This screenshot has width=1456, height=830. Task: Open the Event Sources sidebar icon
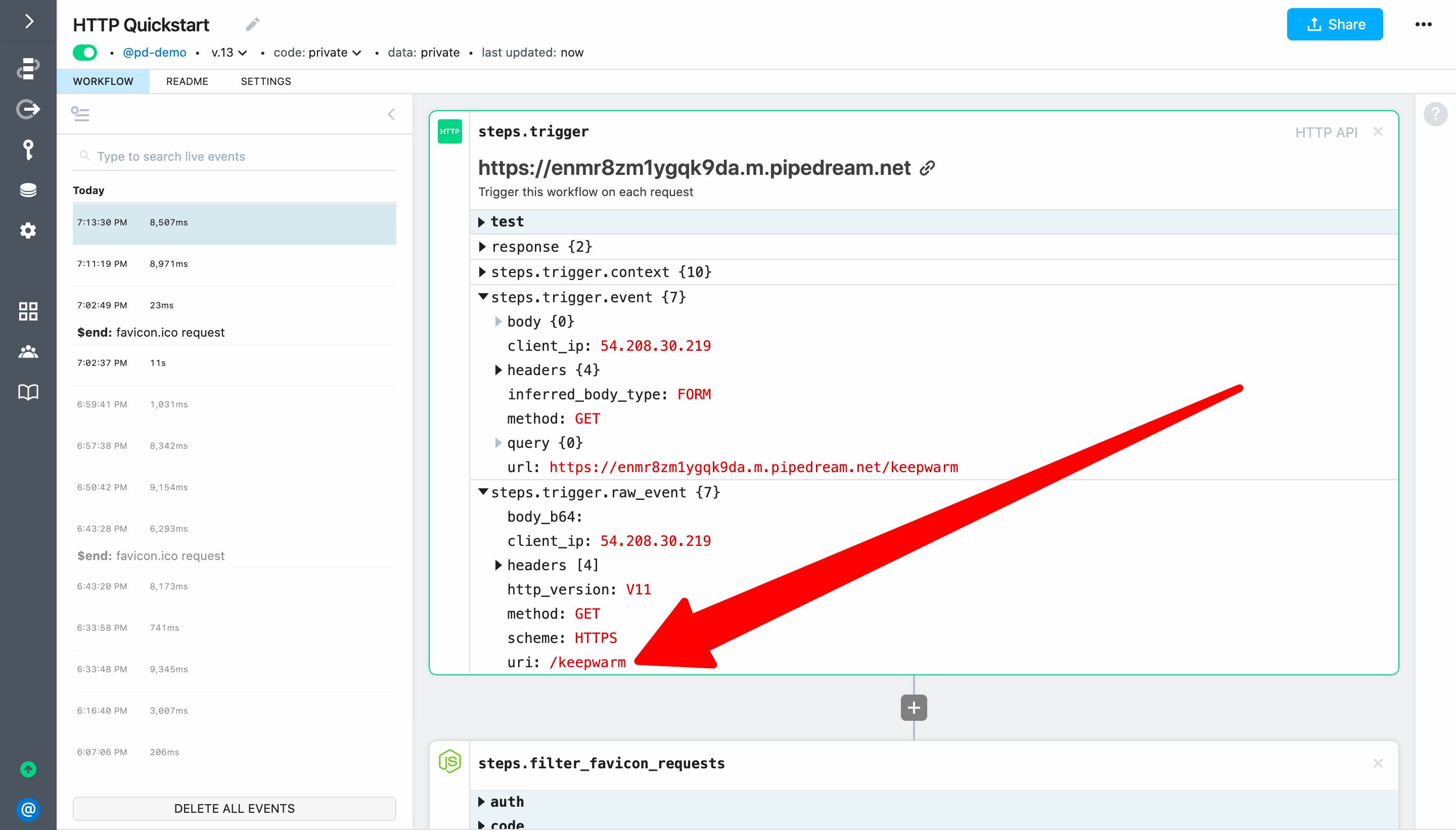coord(28,109)
